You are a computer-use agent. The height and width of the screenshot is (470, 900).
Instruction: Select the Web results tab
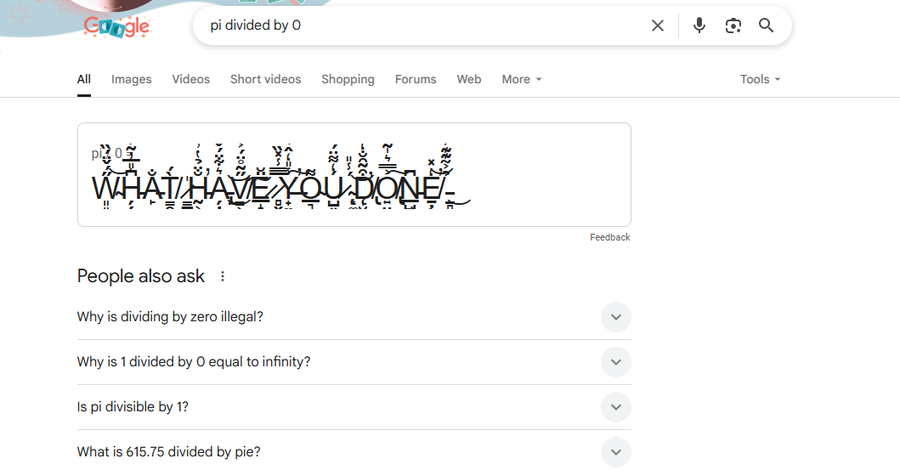pyautogui.click(x=469, y=80)
